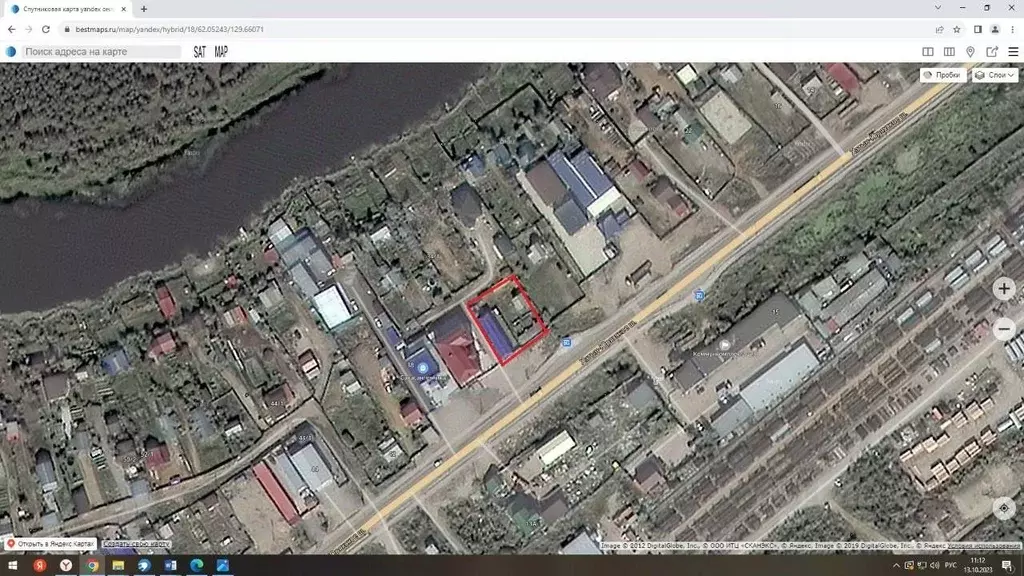Click the address search field
Viewport: 1024px width, 576px height.
click(100, 52)
